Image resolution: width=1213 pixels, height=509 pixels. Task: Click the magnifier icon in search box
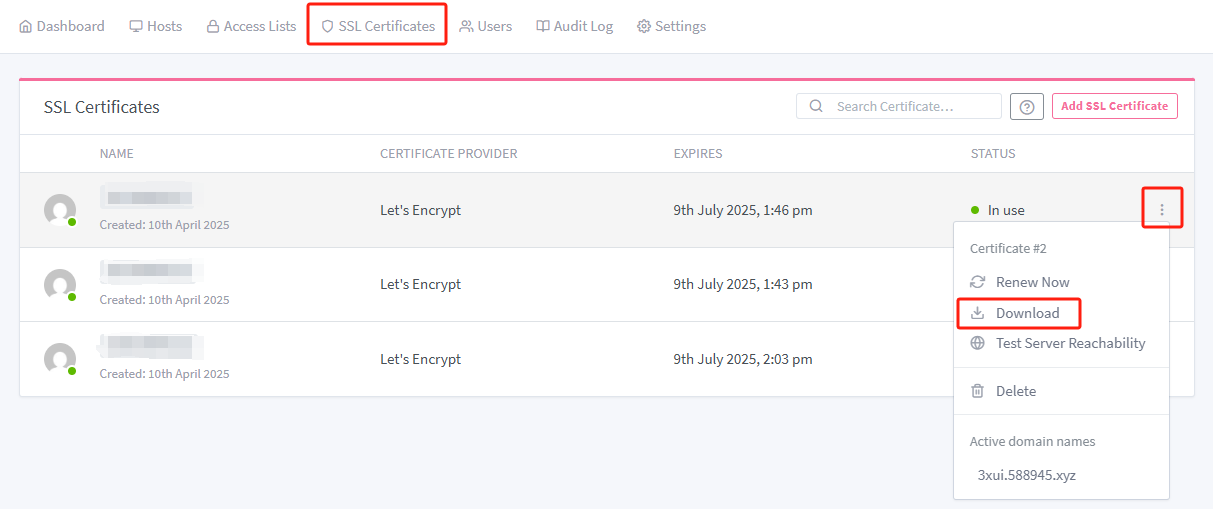816,106
